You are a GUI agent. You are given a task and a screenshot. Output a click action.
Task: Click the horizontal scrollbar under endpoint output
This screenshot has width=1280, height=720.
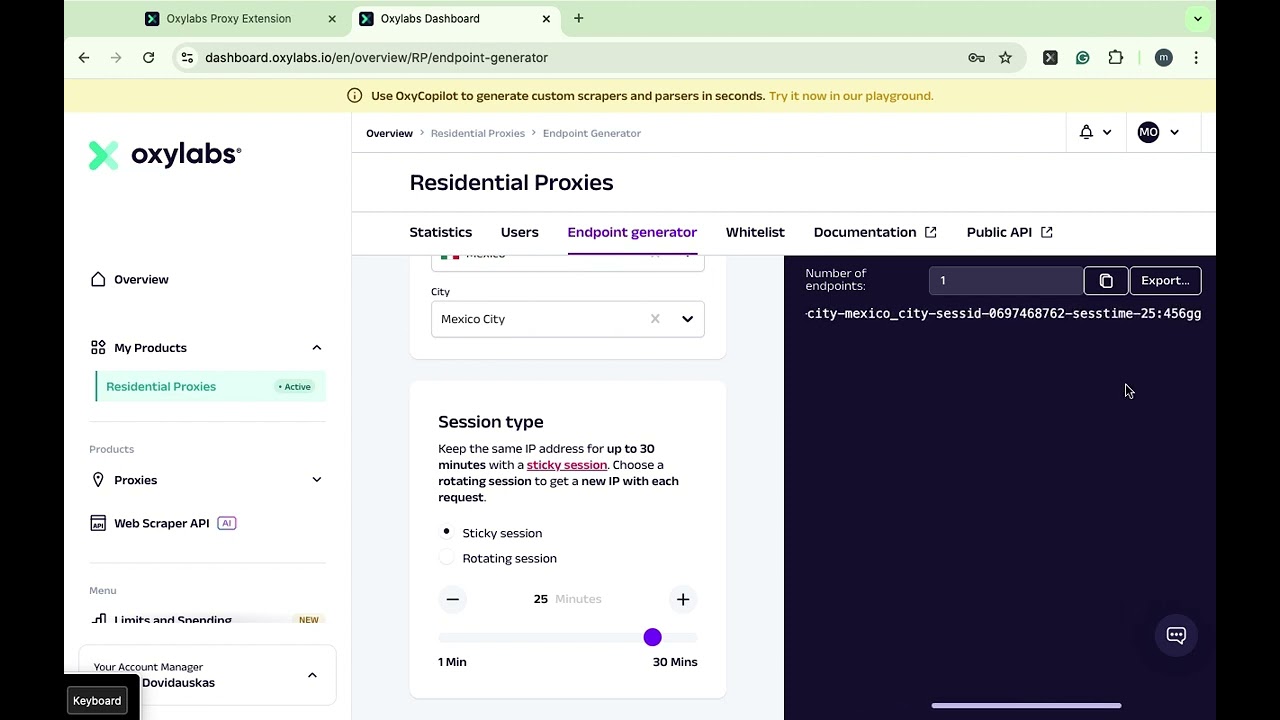[x=1026, y=705]
